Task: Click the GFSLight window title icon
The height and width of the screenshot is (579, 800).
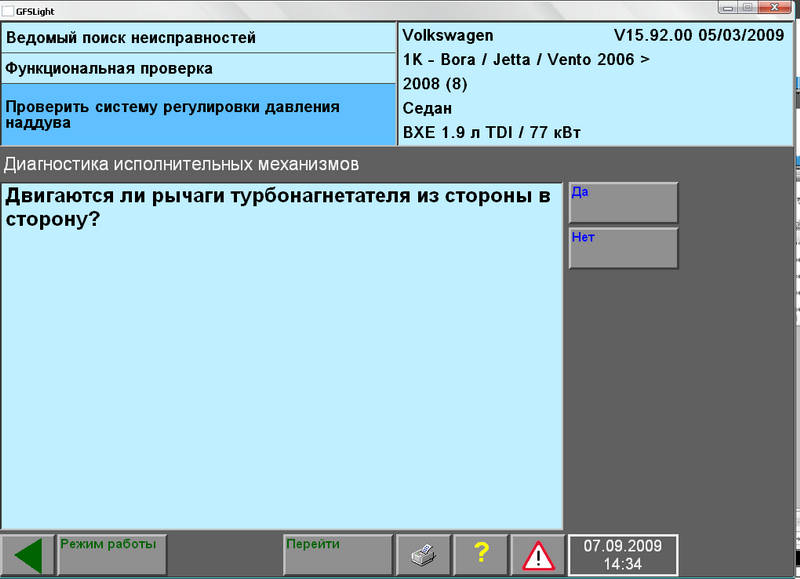Action: pos(8,11)
